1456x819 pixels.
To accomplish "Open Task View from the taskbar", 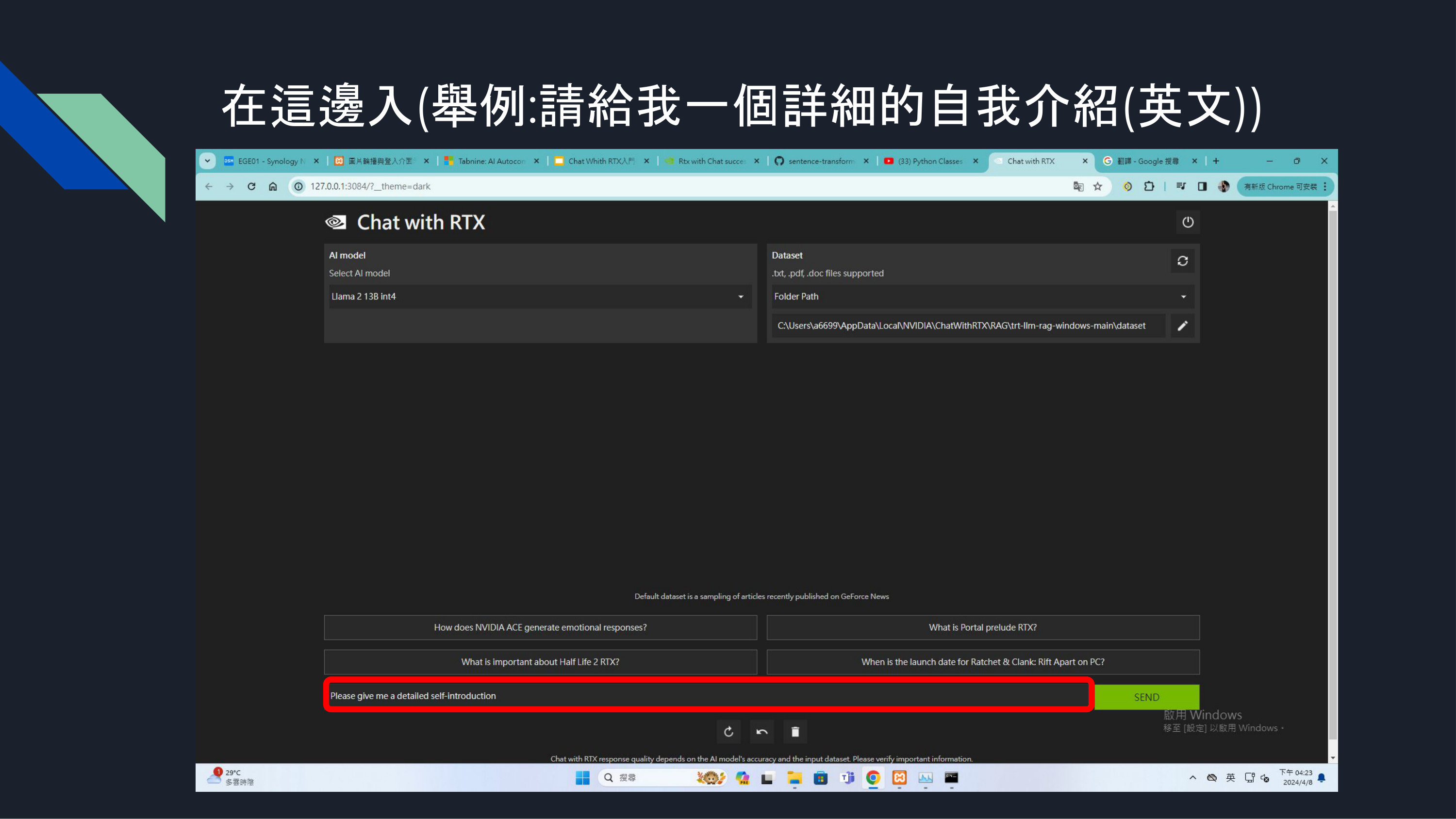I will (x=767, y=778).
